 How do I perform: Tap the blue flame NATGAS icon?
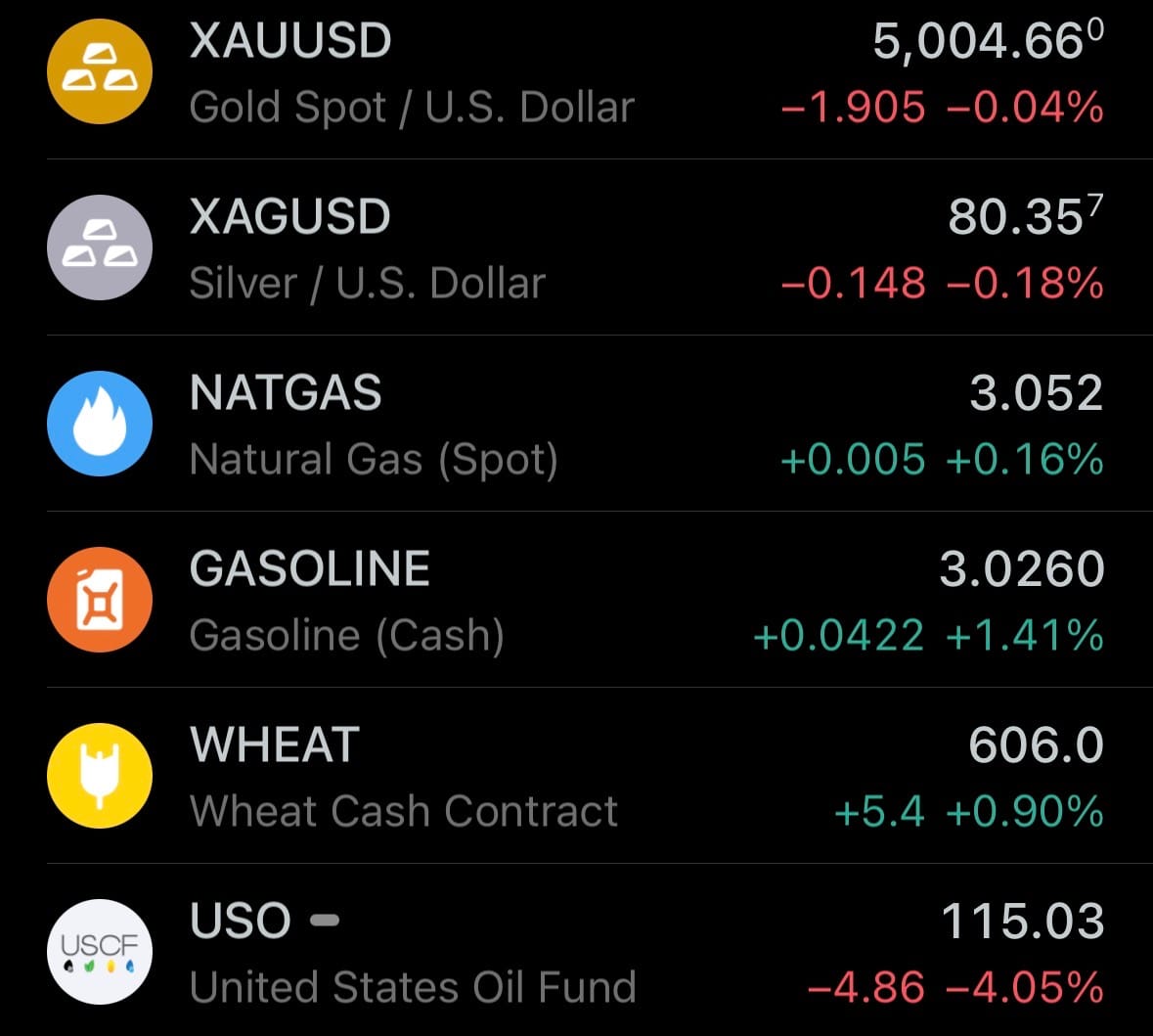pyautogui.click(x=100, y=424)
